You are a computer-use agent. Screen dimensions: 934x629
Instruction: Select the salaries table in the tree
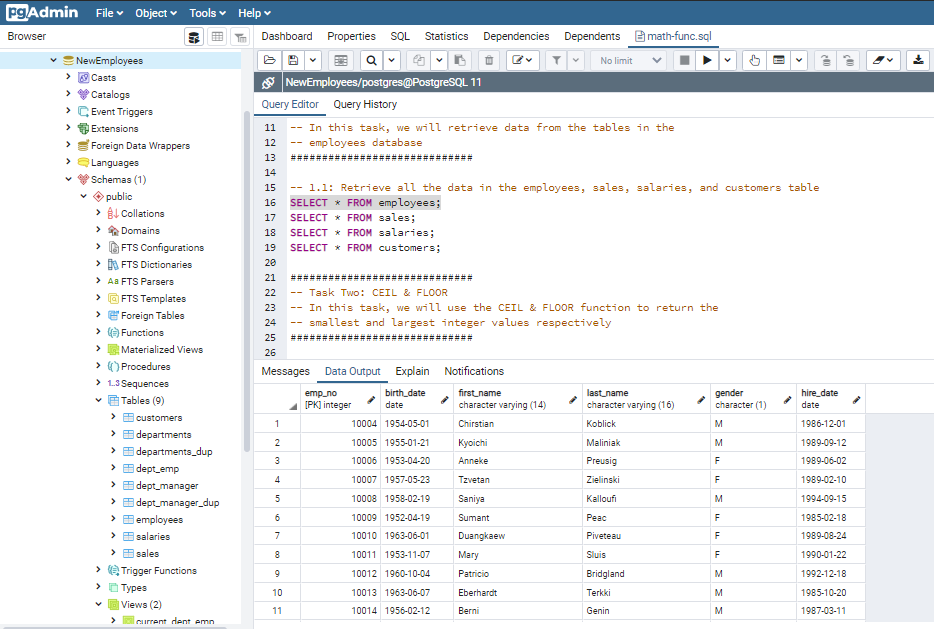coord(152,537)
